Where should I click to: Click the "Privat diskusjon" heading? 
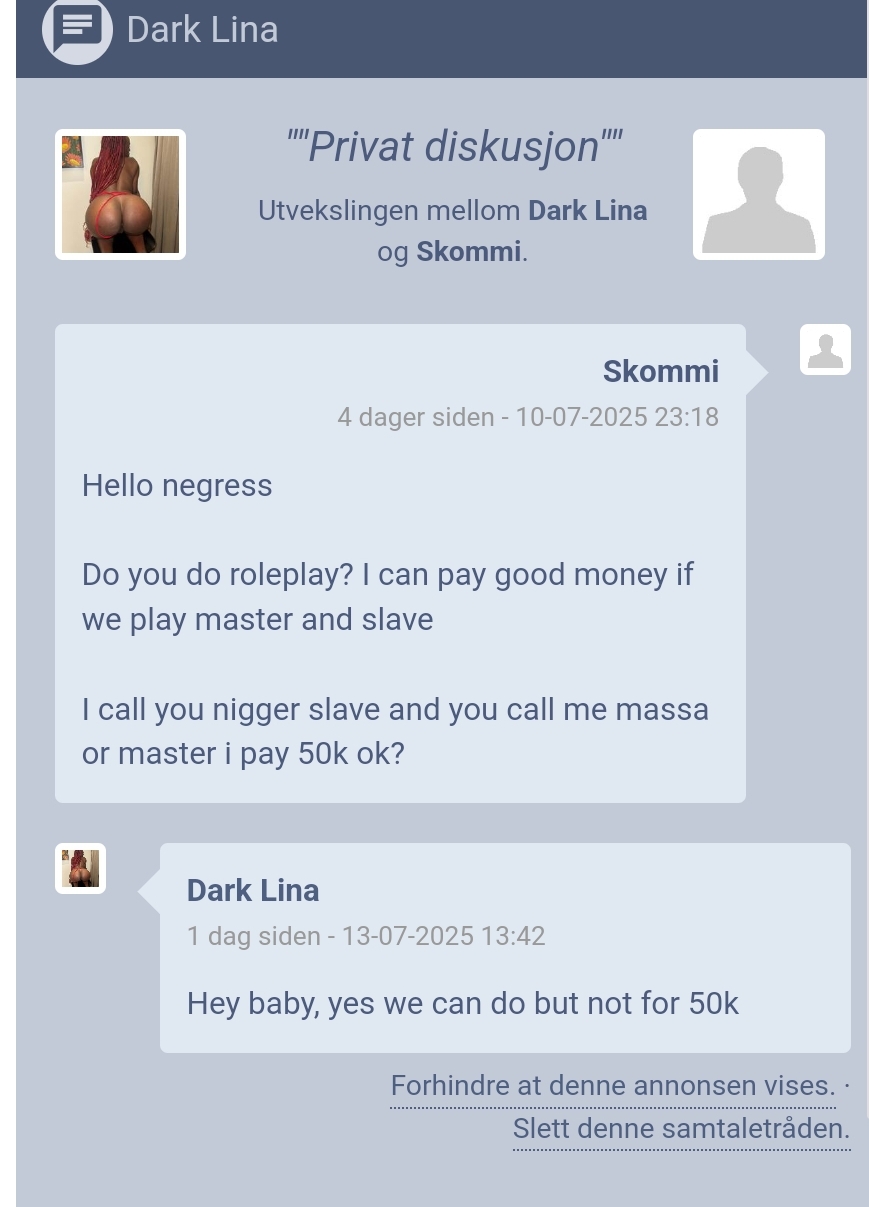point(454,146)
